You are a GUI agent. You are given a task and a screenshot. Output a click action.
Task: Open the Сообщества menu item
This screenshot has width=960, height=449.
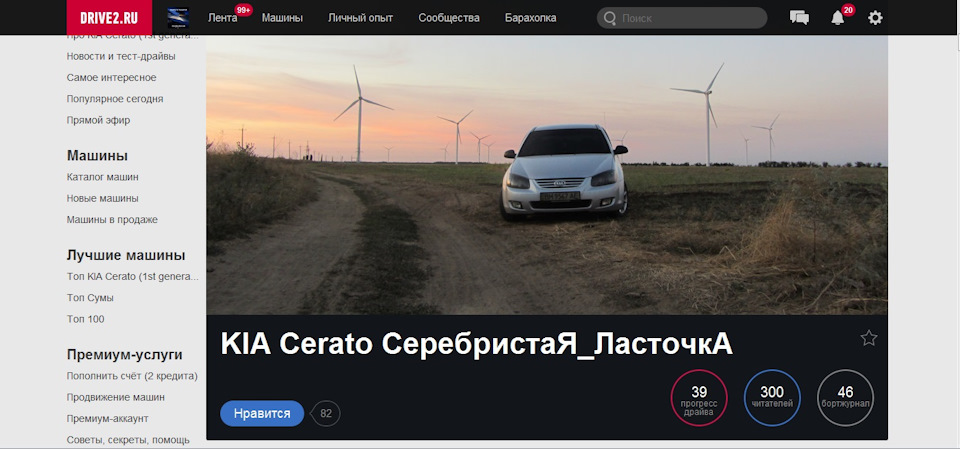pos(449,18)
